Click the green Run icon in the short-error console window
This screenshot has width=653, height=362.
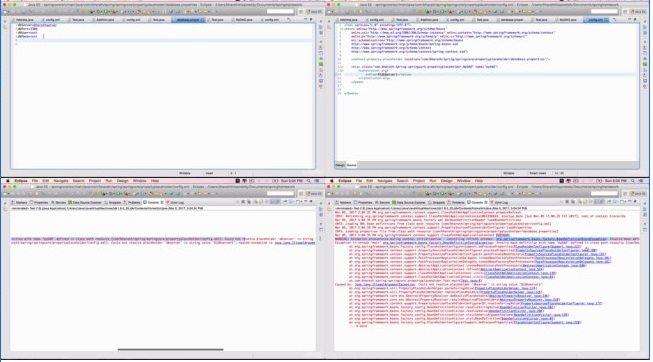(118, 194)
